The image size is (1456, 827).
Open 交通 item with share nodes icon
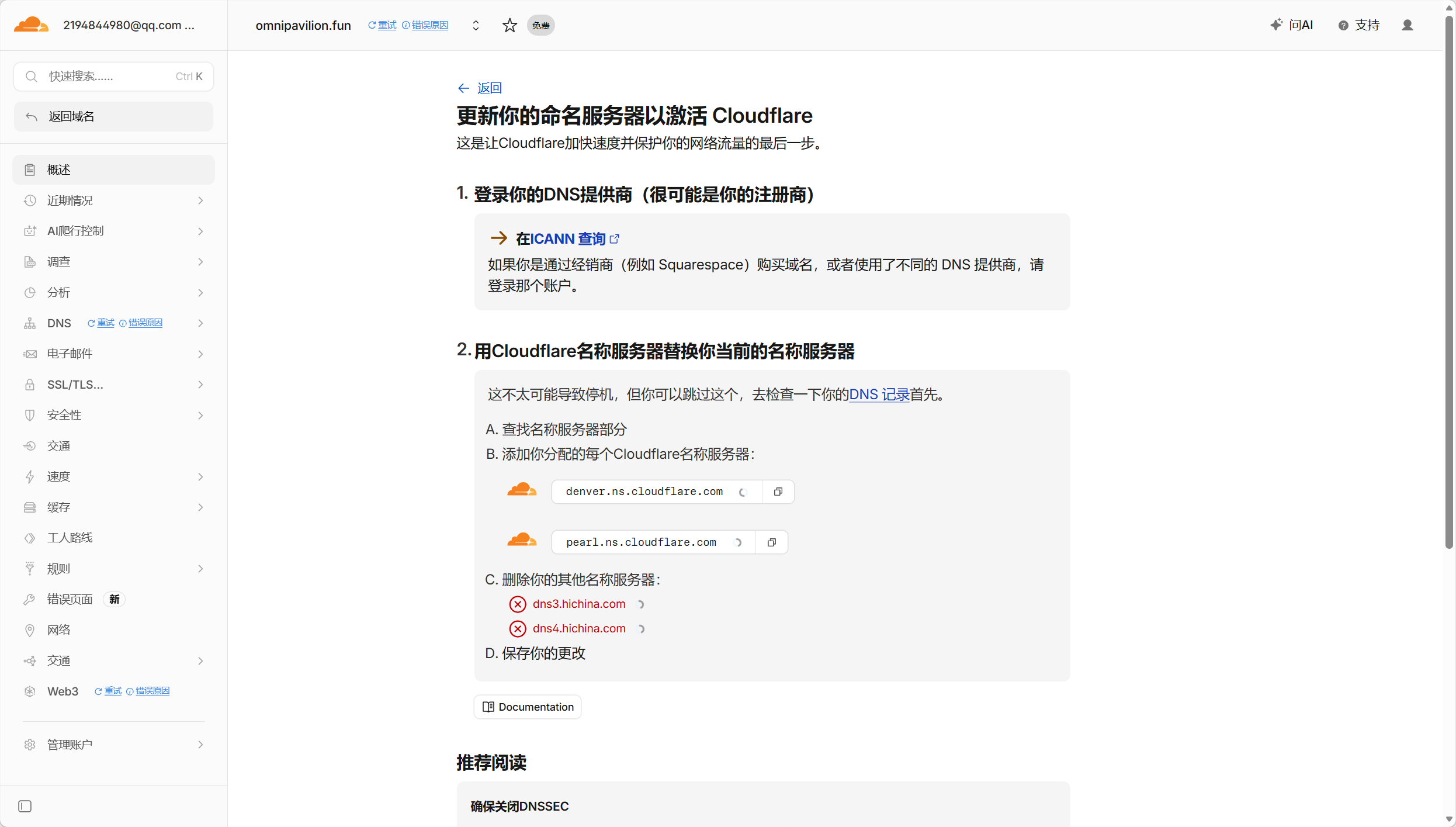pyautogui.click(x=113, y=661)
